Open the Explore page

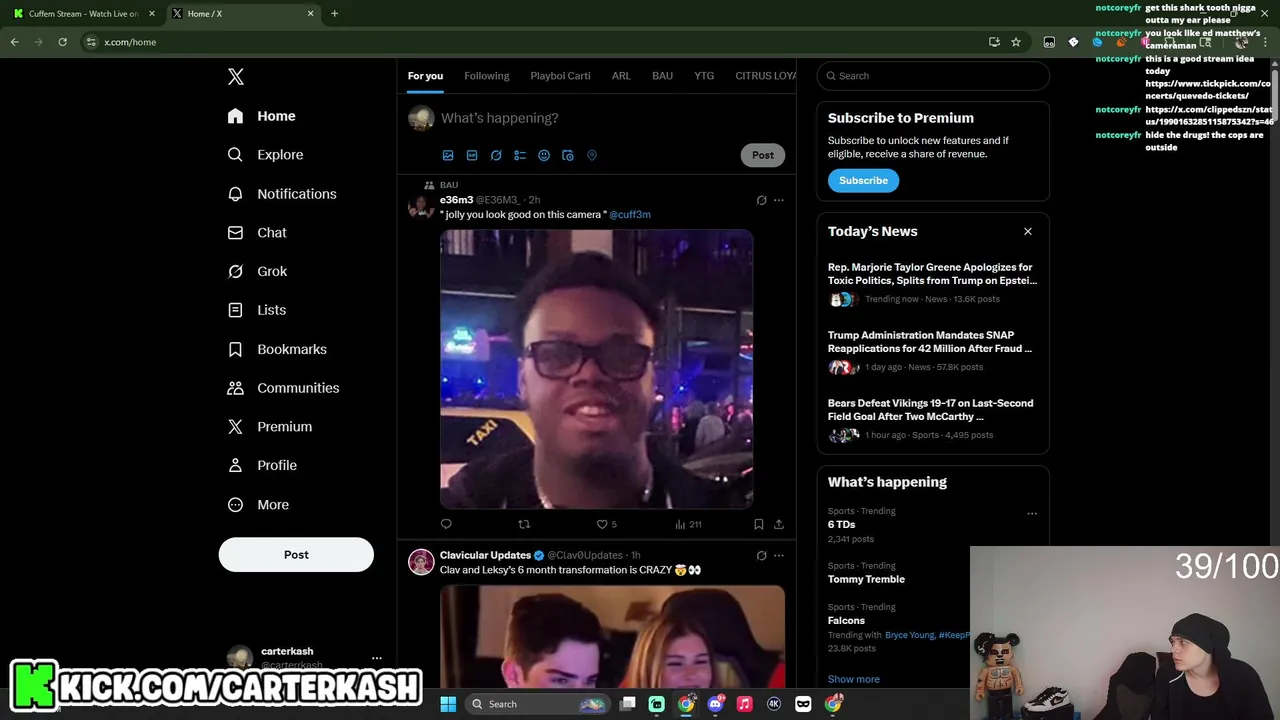point(265,155)
